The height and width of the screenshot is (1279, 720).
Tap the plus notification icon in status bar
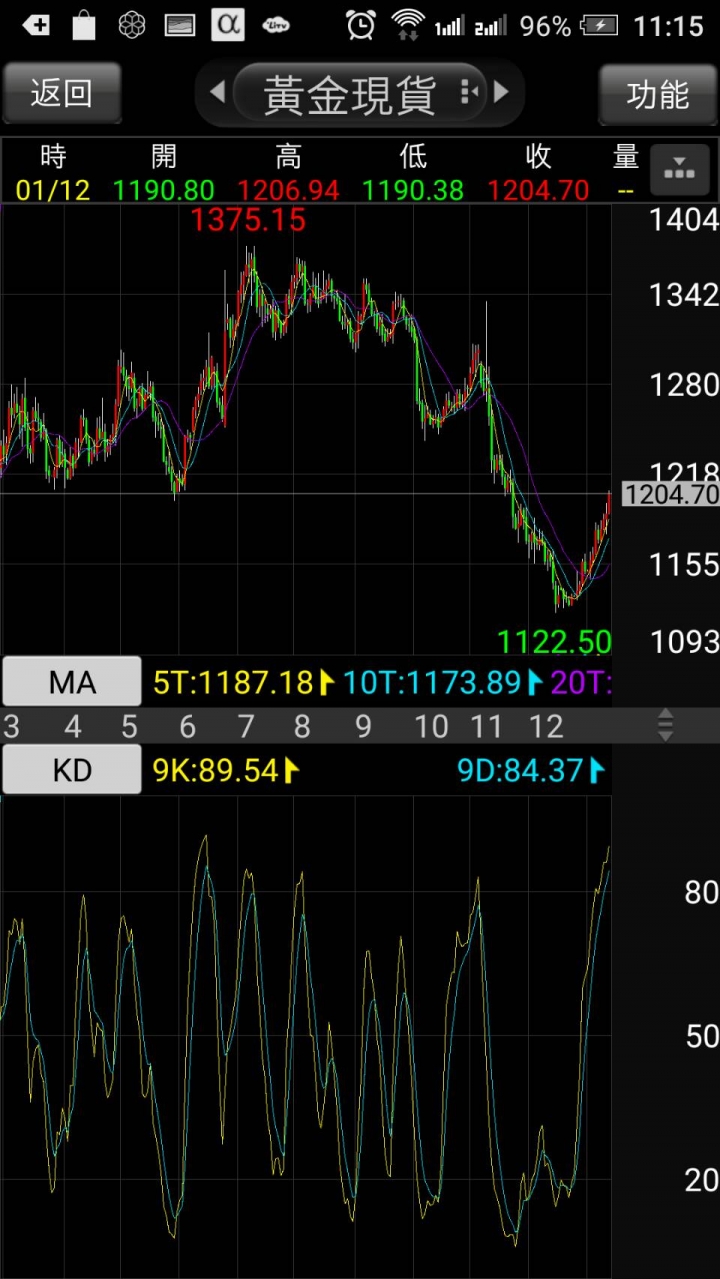(36, 25)
